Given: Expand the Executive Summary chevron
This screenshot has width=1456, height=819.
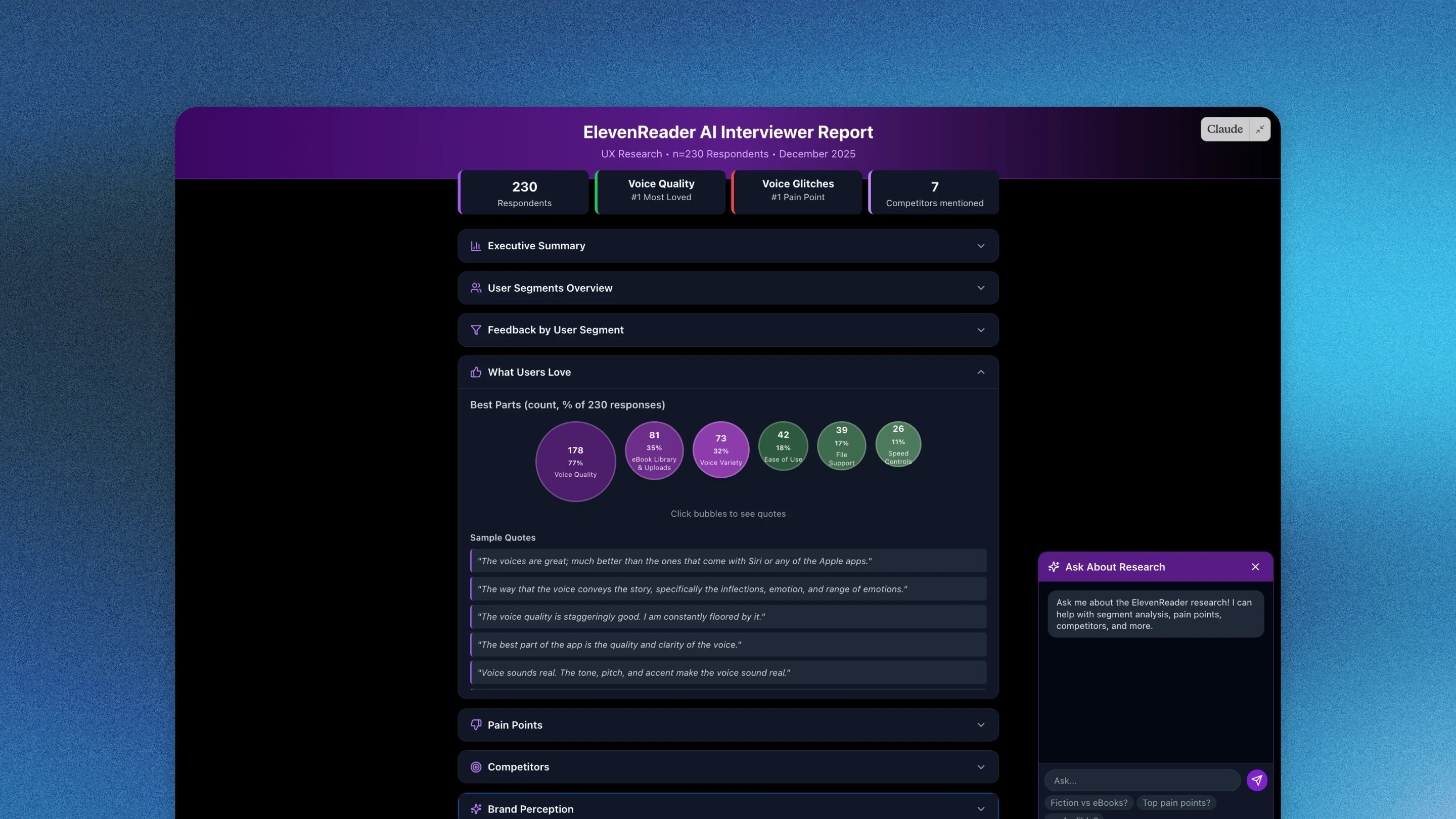Looking at the screenshot, I should pyautogui.click(x=981, y=246).
